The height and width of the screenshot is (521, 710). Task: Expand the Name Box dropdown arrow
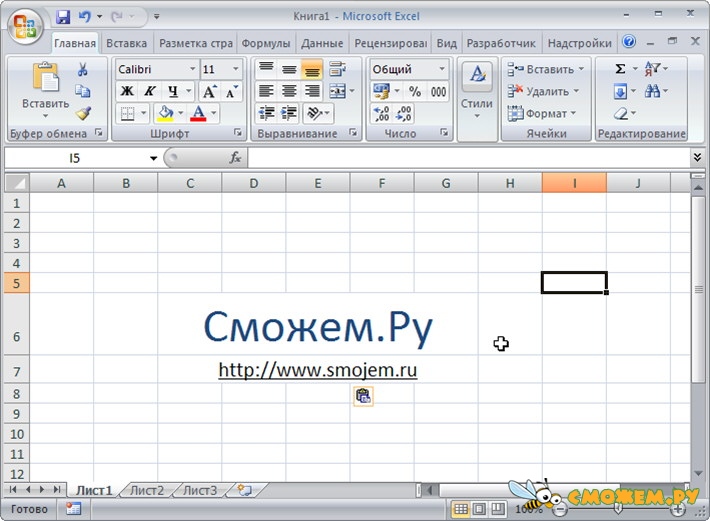(154, 158)
